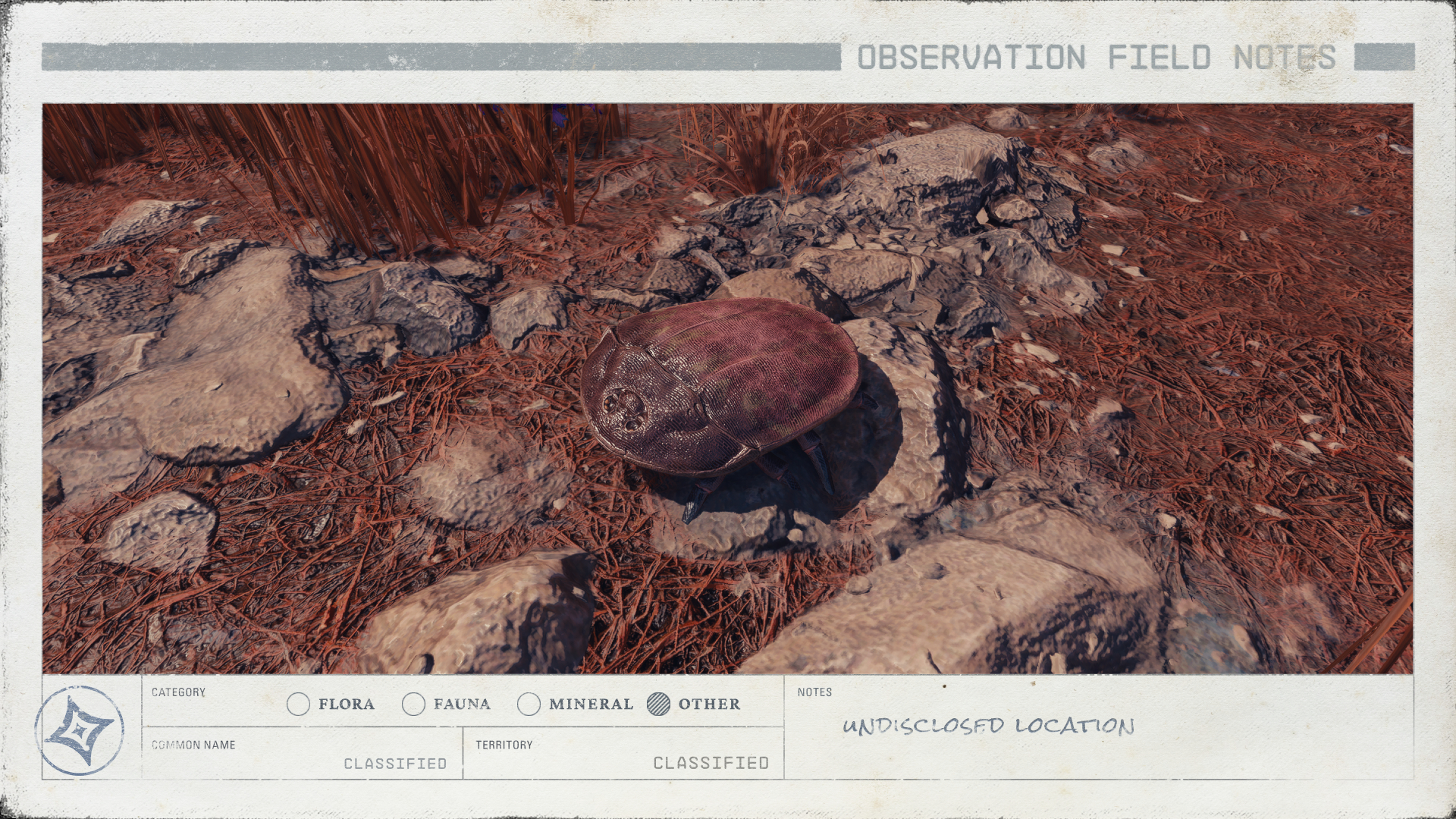The image size is (1456, 819).
Task: Click the TERRITORY label
Action: pos(504,745)
